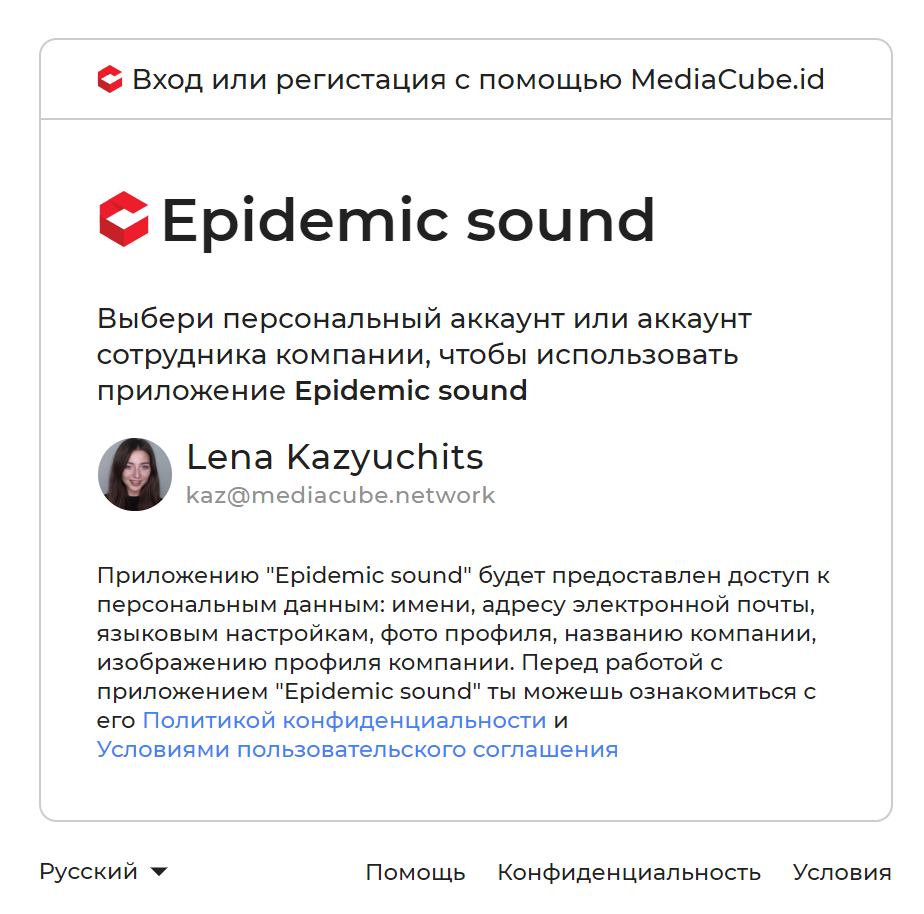
Task: Click header text Вход или регистация
Action: click(x=289, y=80)
